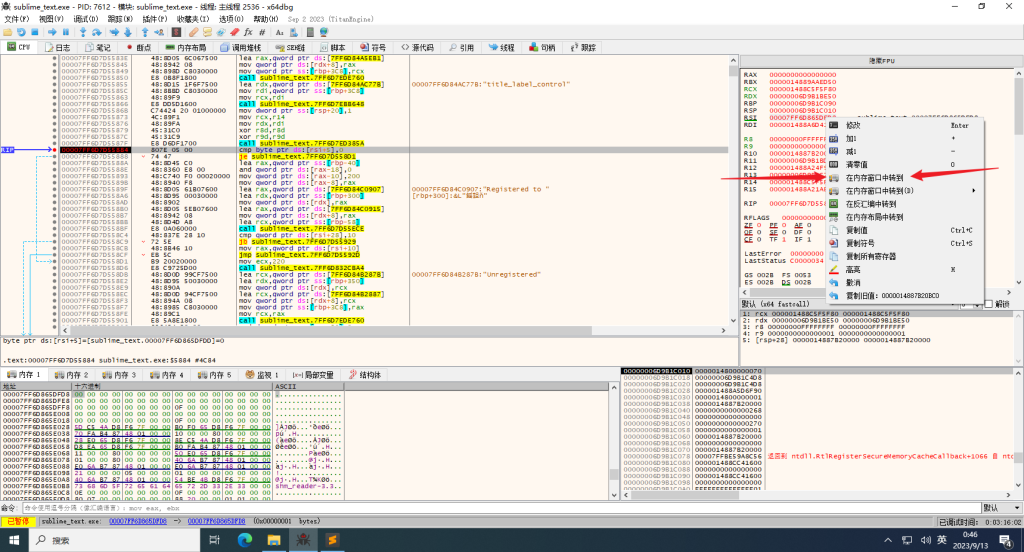Open Microsoft Edge from the taskbar
This screenshot has height=552, width=1024.
coord(243,540)
